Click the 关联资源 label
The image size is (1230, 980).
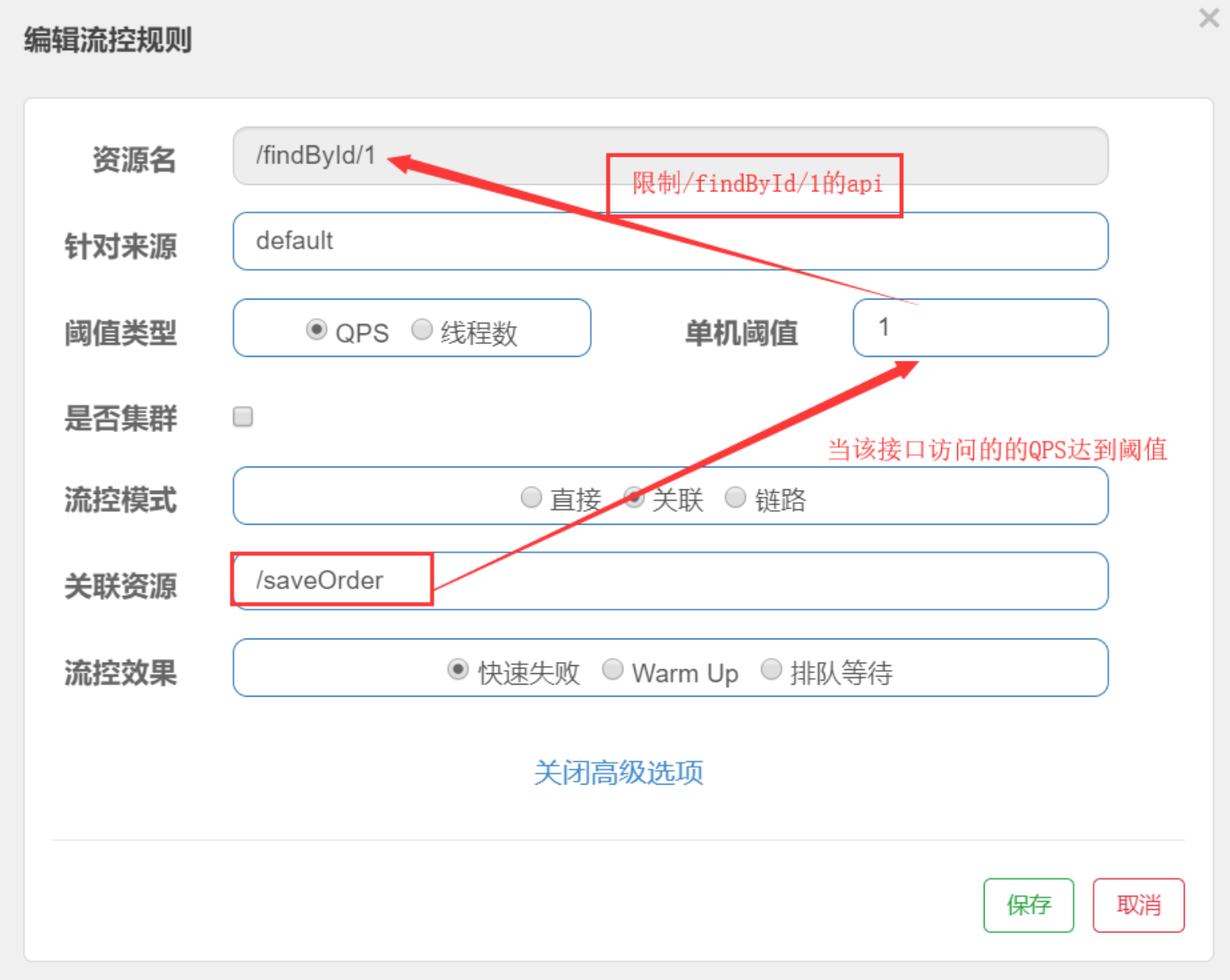click(x=120, y=586)
